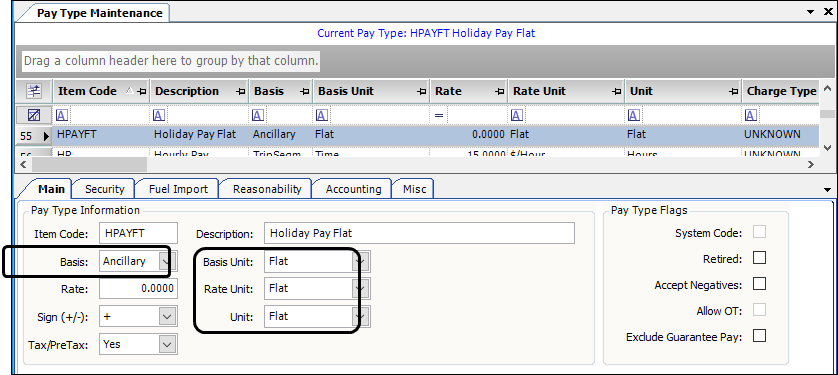Select the HPAYFT Holiday Pay Flat row
Image resolution: width=838 pixels, height=375 pixels.
417,135
